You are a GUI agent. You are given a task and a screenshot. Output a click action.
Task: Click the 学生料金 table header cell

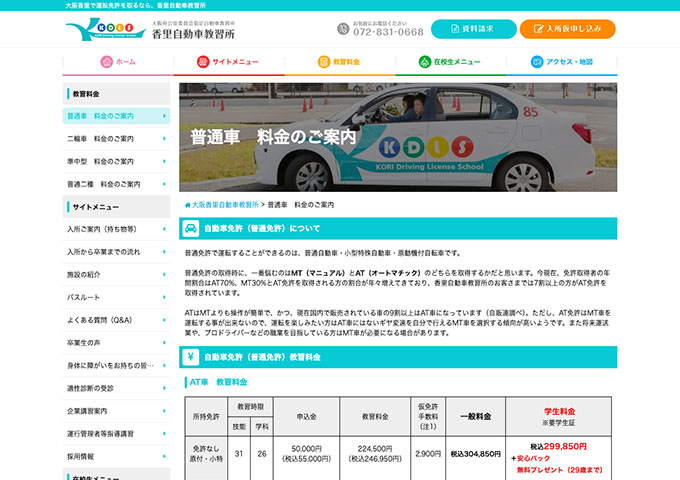559,416
